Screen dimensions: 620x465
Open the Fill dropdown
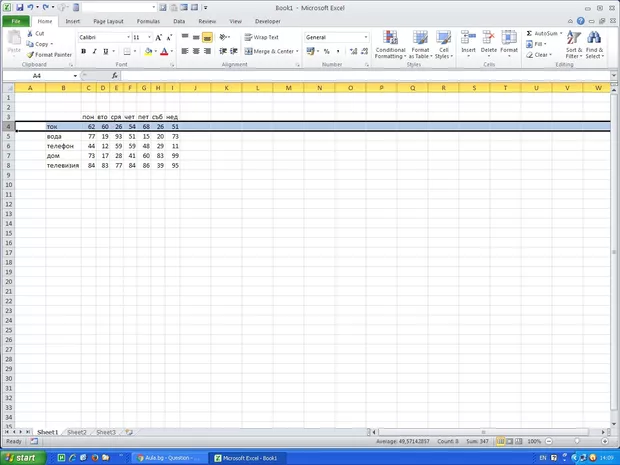(536, 44)
